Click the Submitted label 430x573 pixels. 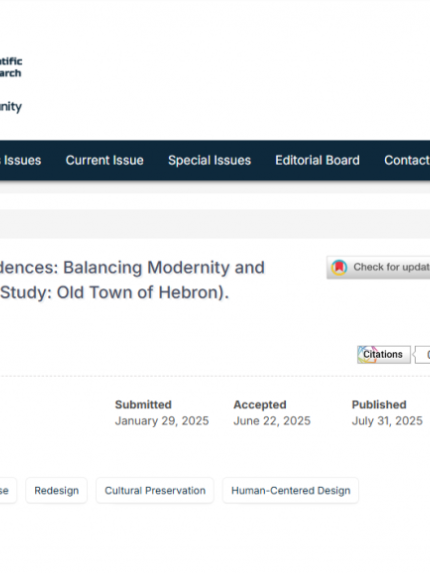click(143, 405)
